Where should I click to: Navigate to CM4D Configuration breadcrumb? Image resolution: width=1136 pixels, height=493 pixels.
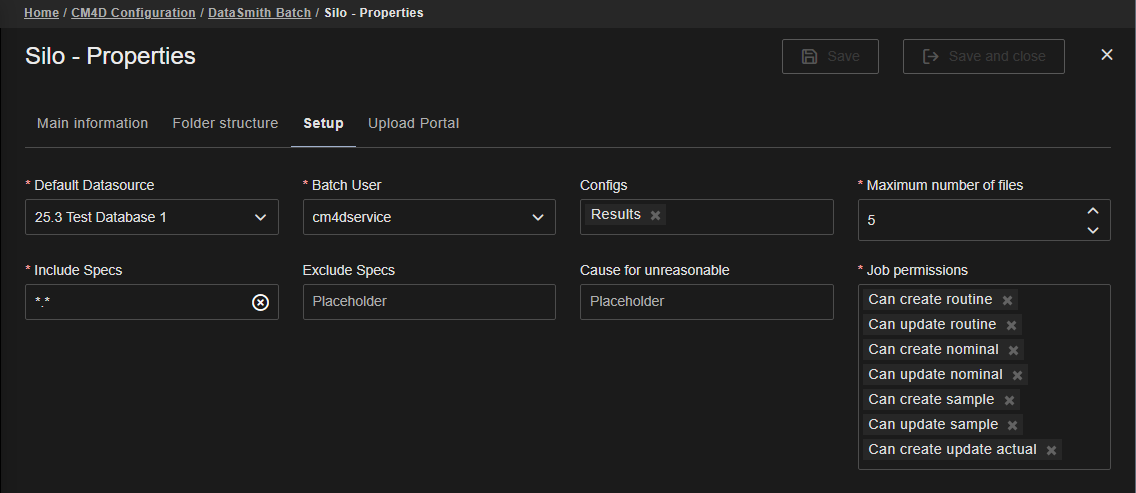point(133,13)
